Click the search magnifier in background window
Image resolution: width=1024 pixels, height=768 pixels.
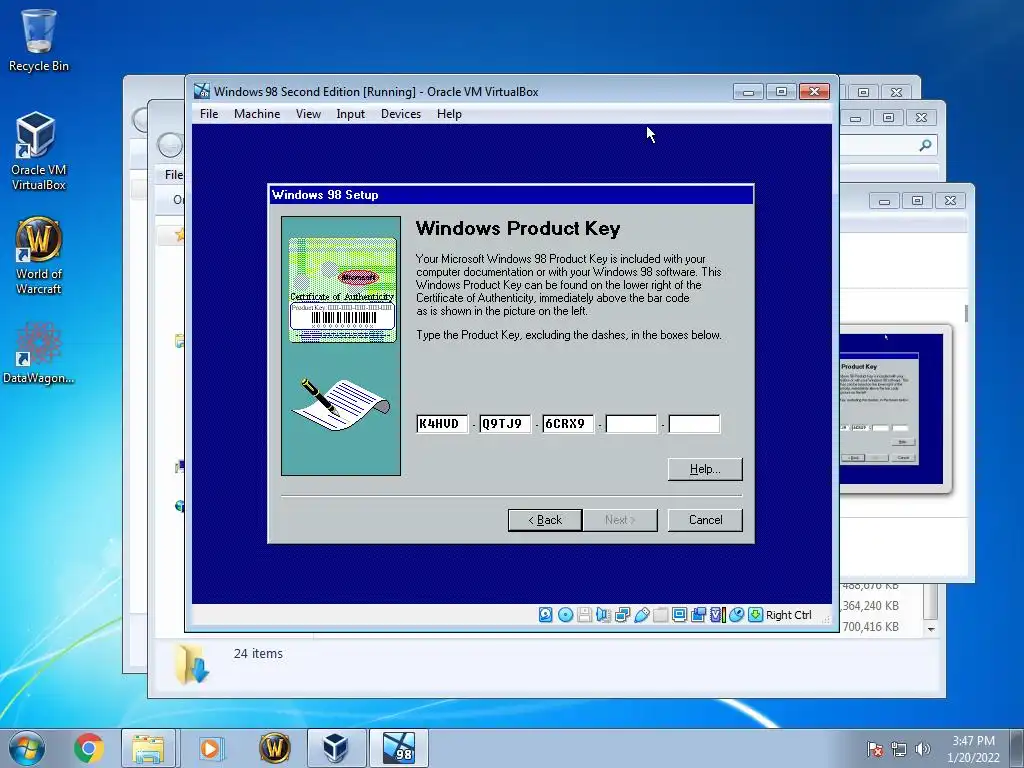coord(925,145)
